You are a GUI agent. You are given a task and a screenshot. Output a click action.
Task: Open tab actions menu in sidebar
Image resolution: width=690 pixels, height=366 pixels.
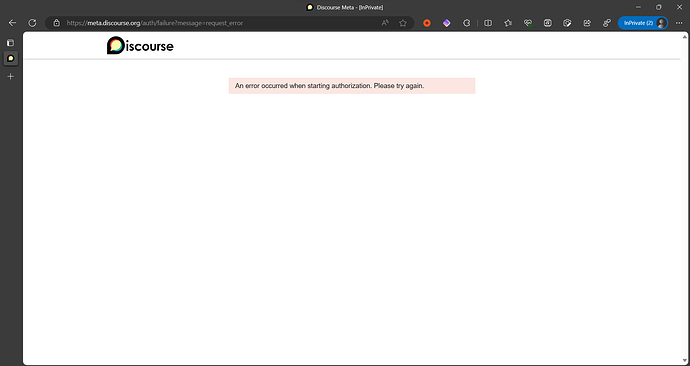(11, 43)
